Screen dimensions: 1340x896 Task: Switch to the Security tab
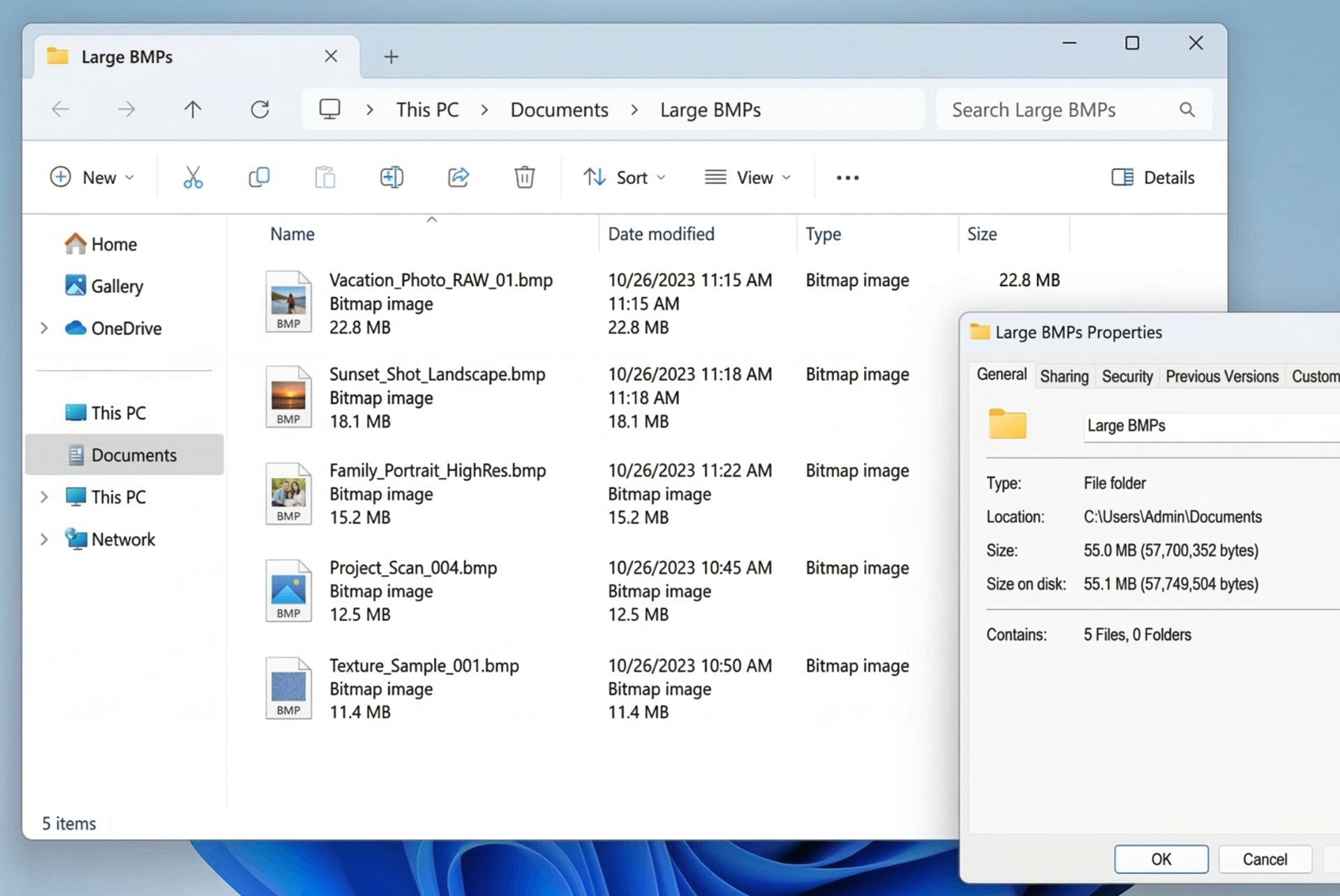[1126, 375]
